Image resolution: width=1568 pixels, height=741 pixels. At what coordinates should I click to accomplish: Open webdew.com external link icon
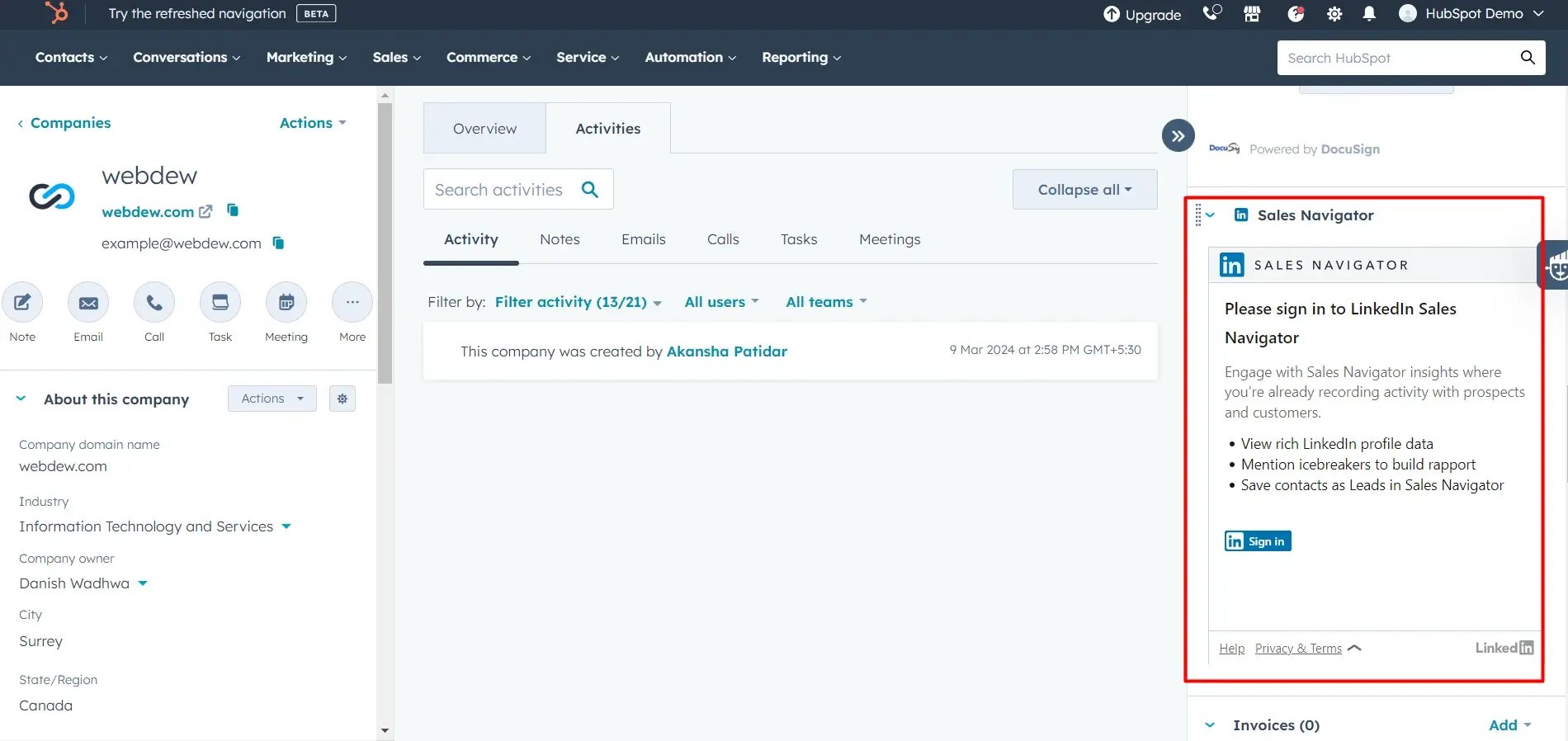(205, 211)
